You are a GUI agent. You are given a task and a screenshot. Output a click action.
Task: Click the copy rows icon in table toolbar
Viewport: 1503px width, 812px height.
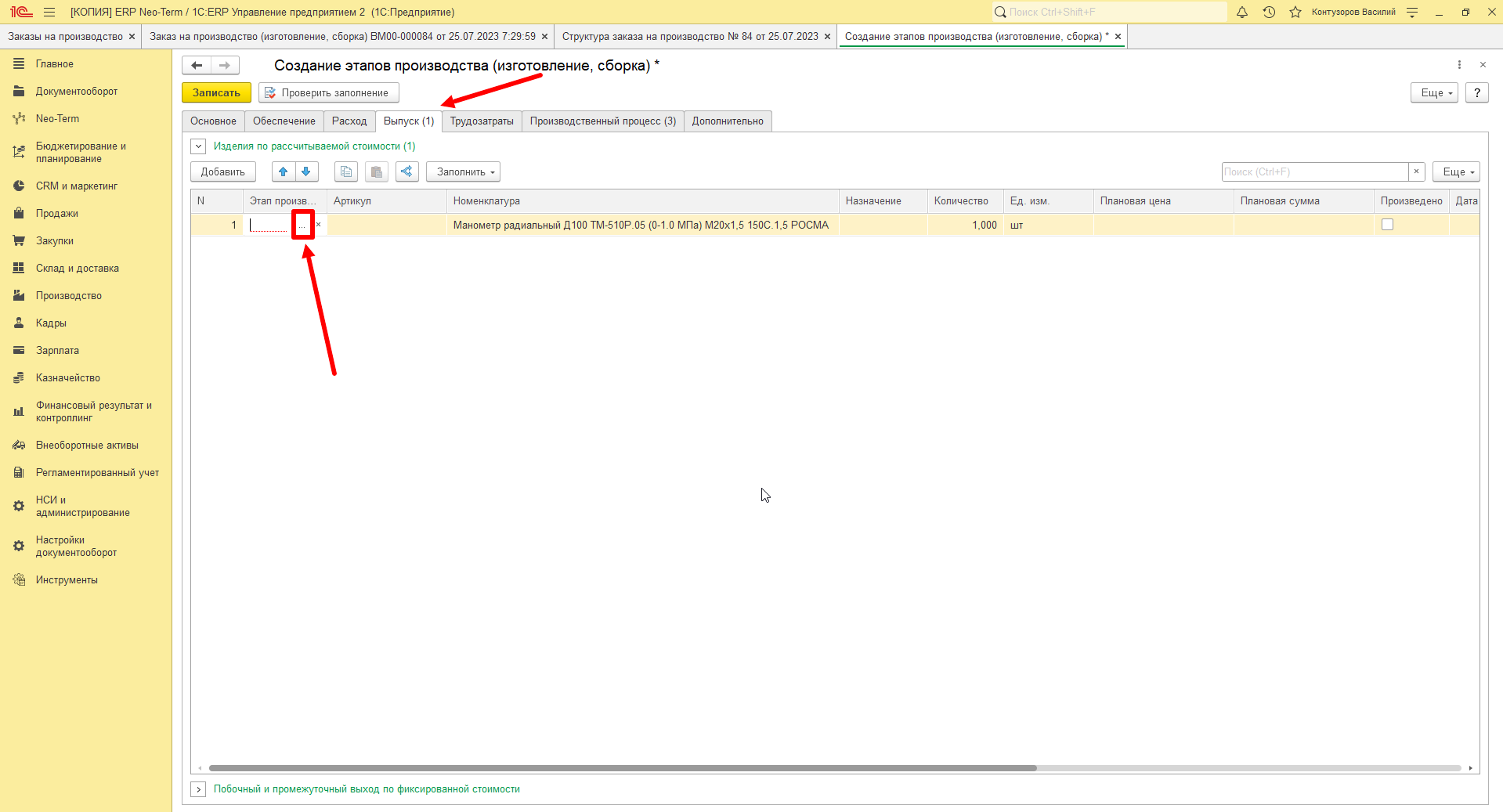[x=346, y=171]
